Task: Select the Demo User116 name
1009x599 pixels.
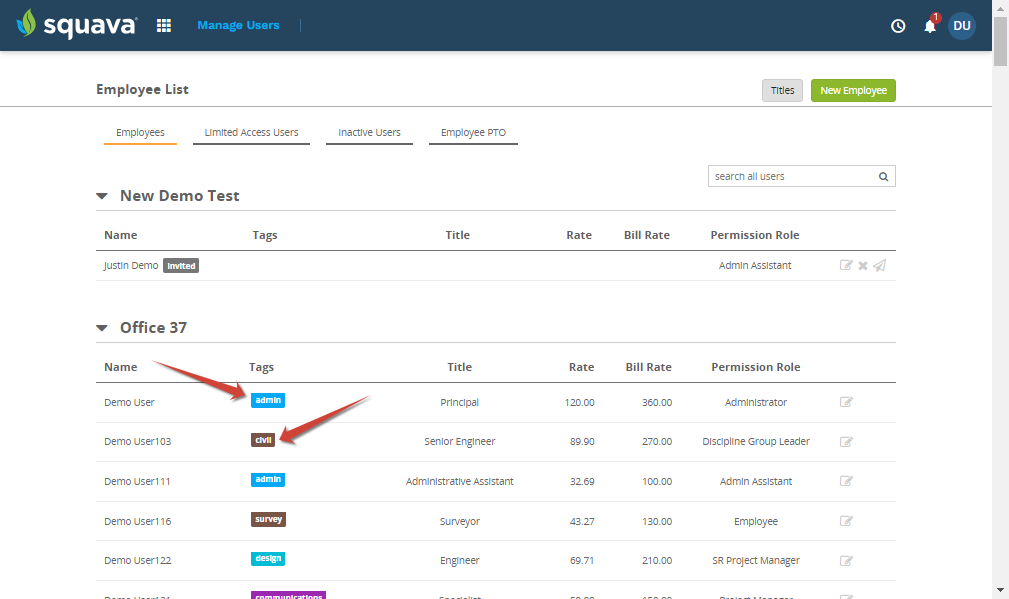Action: point(138,521)
